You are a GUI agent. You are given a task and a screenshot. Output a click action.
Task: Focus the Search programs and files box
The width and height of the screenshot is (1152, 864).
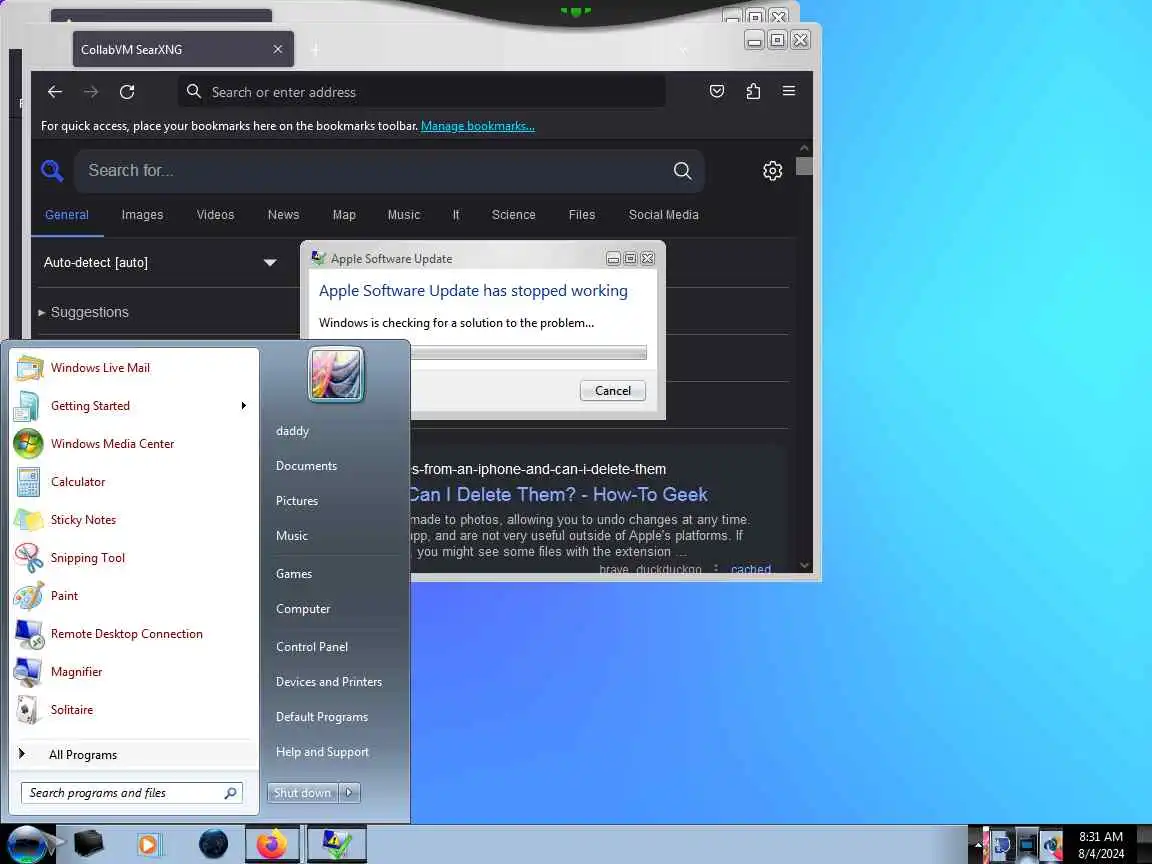[x=132, y=793]
